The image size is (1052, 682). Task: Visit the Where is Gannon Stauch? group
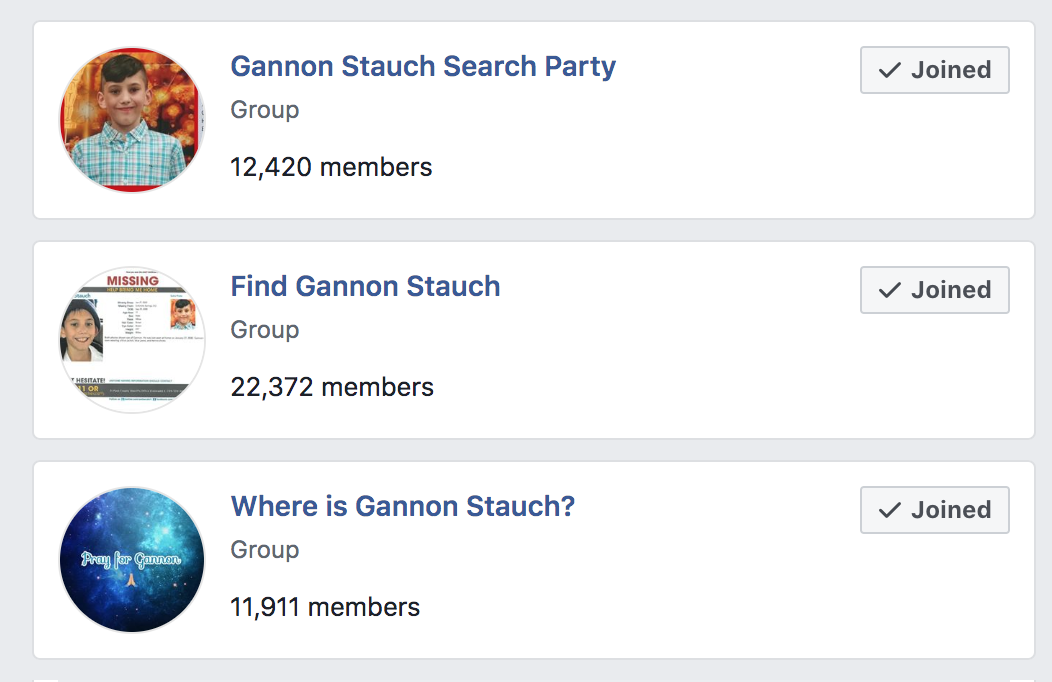(403, 506)
